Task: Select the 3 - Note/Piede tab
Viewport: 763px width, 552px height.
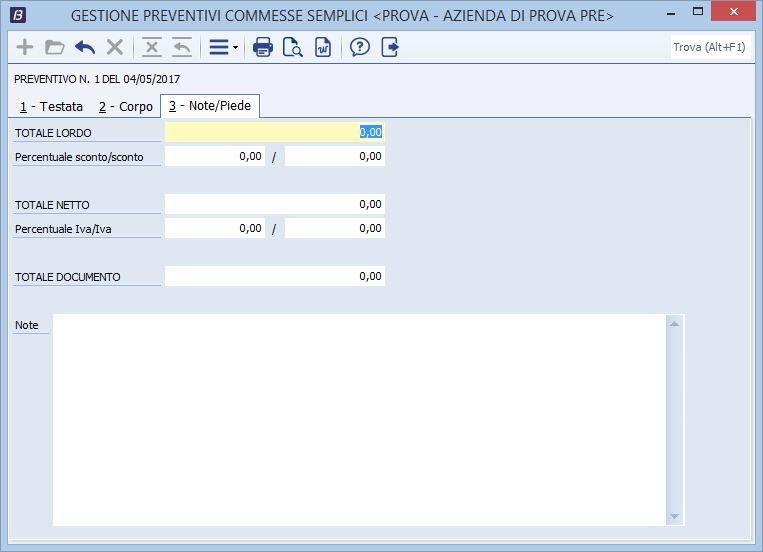Action: click(210, 106)
